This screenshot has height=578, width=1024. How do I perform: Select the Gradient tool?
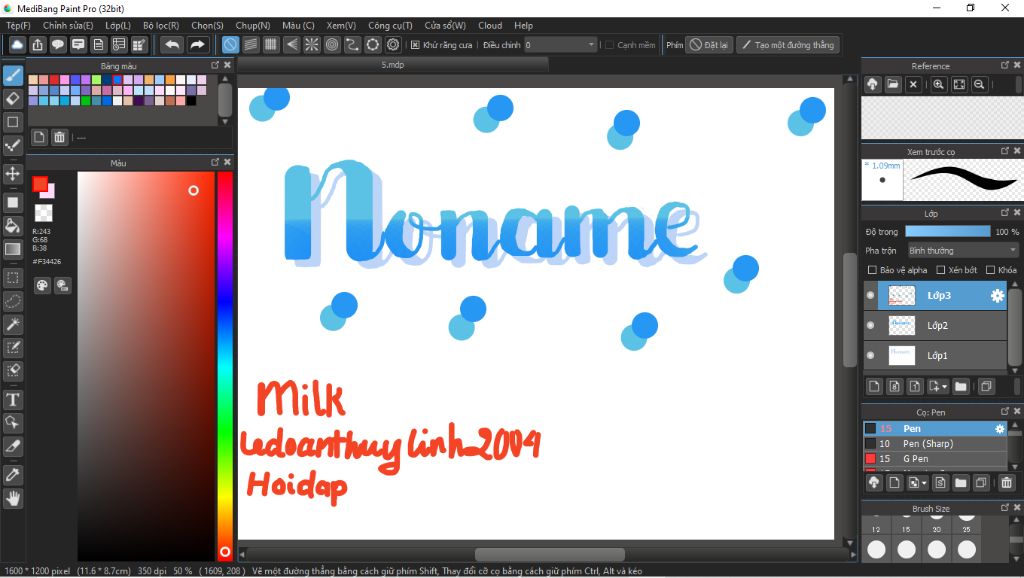point(12,249)
